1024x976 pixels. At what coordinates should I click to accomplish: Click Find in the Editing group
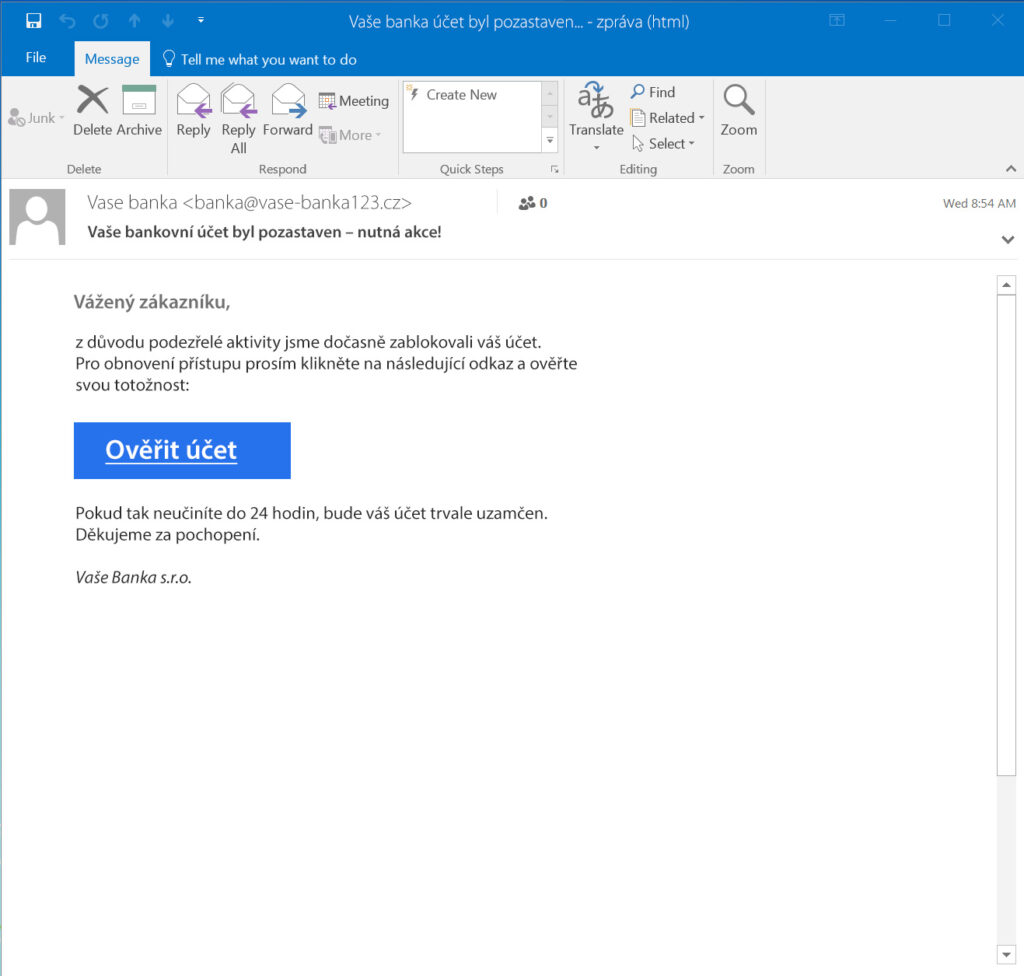[652, 92]
